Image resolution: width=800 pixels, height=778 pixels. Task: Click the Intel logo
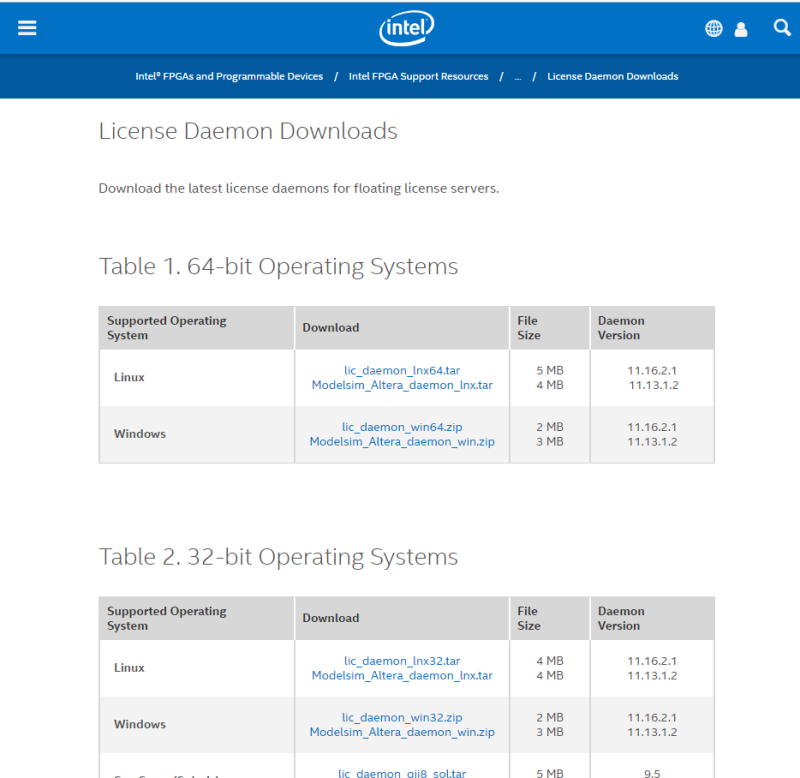[406, 27]
